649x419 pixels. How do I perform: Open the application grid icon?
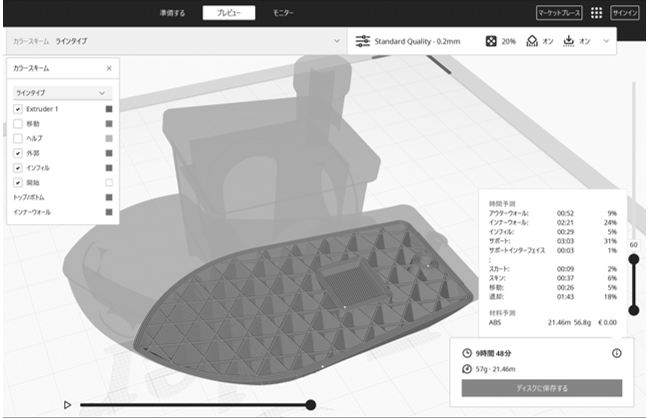tap(596, 13)
